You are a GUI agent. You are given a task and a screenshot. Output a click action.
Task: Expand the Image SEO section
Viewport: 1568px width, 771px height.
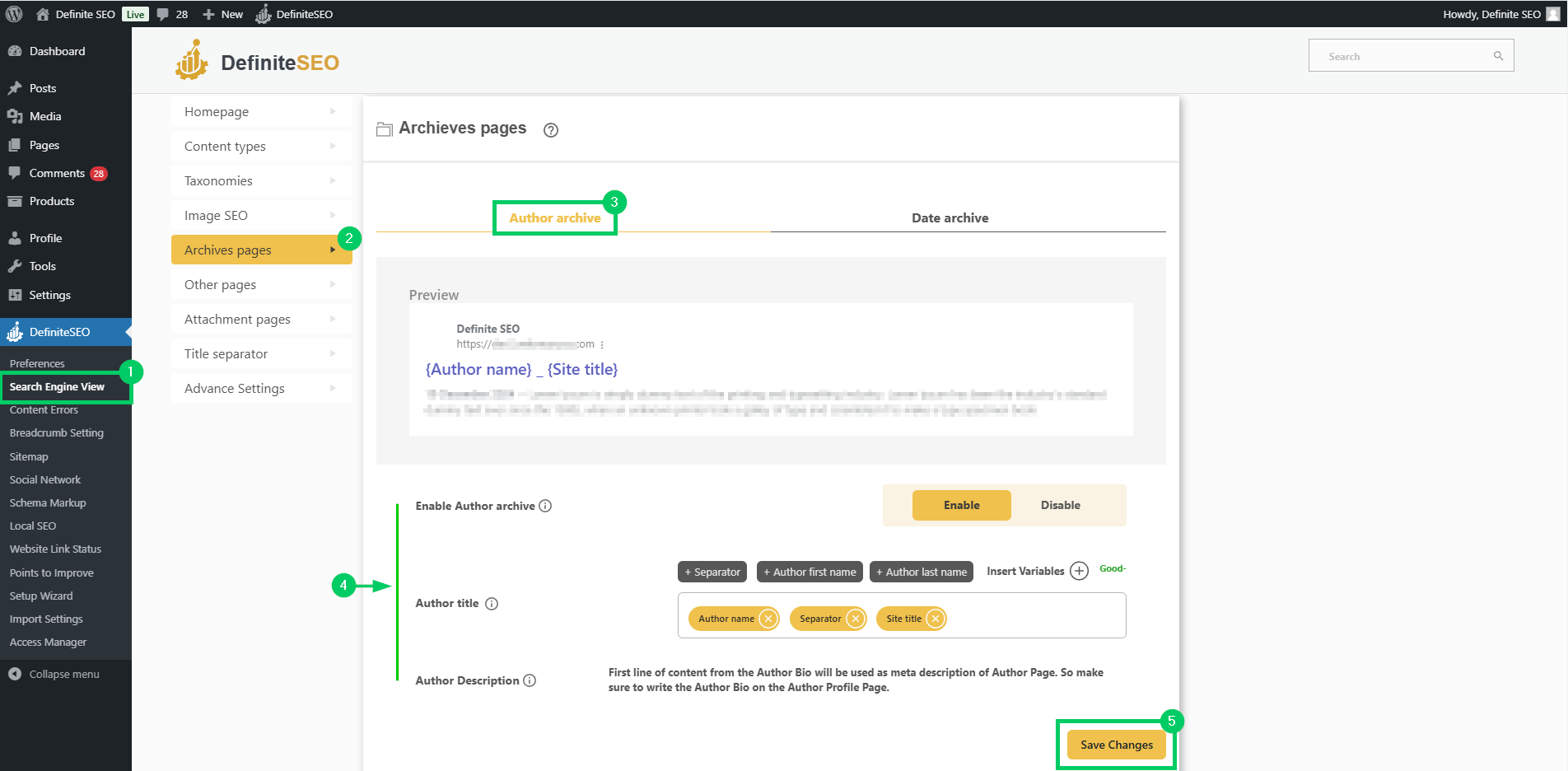262,215
